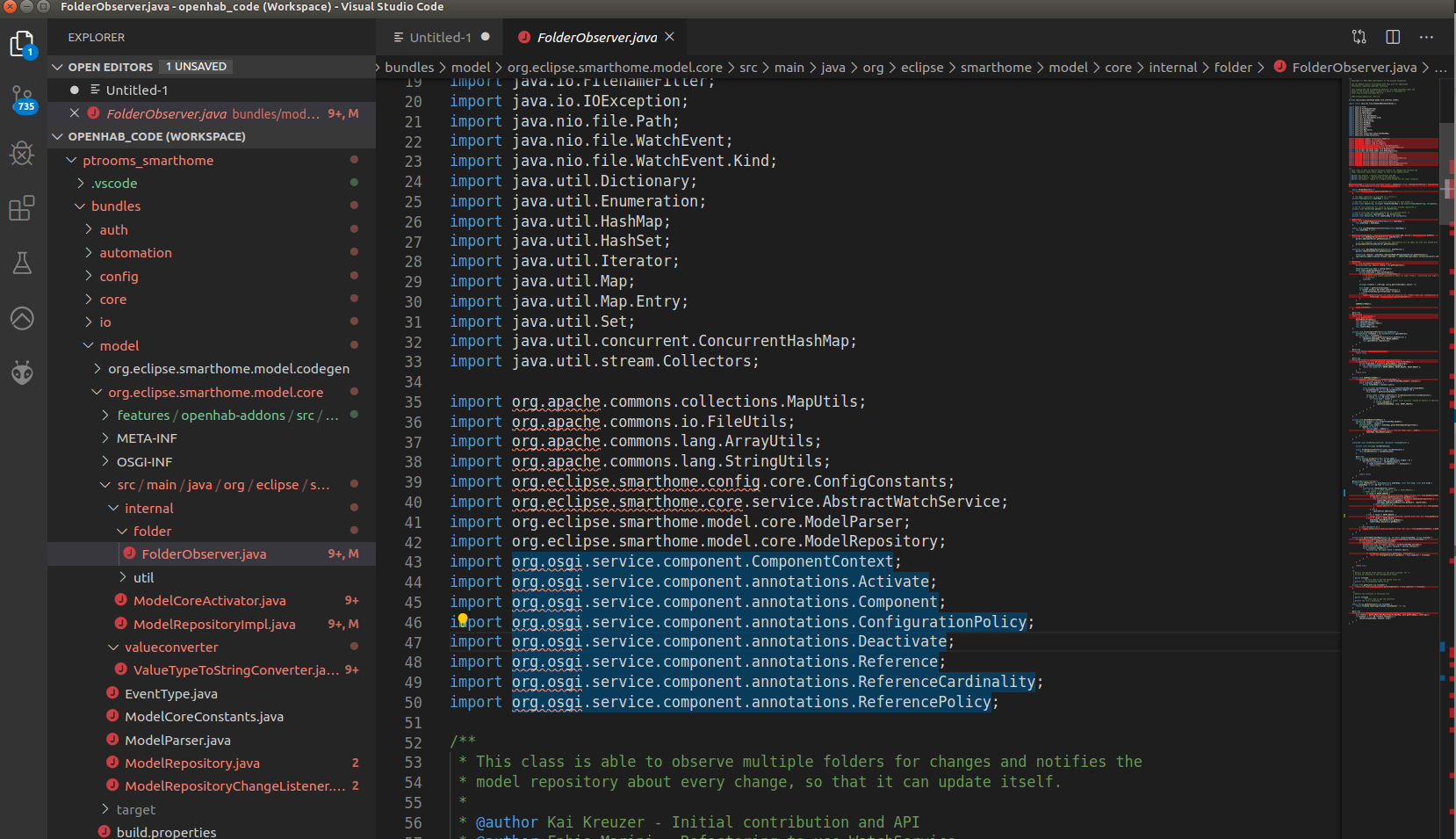Switch to the Untitled-1 tab
Viewport: 1456px width, 839px height.
click(440, 37)
